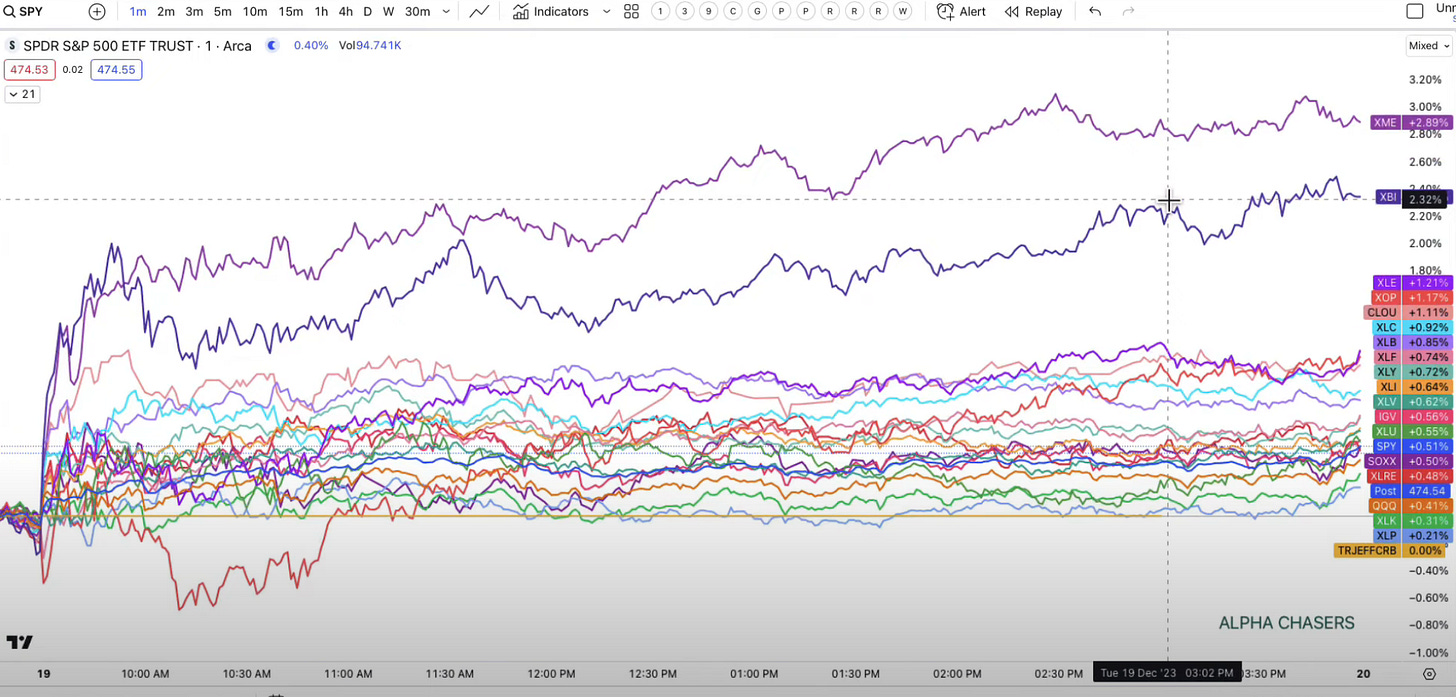Redo the last chart action
Viewport: 1456px width, 697px height.
pos(1129,12)
